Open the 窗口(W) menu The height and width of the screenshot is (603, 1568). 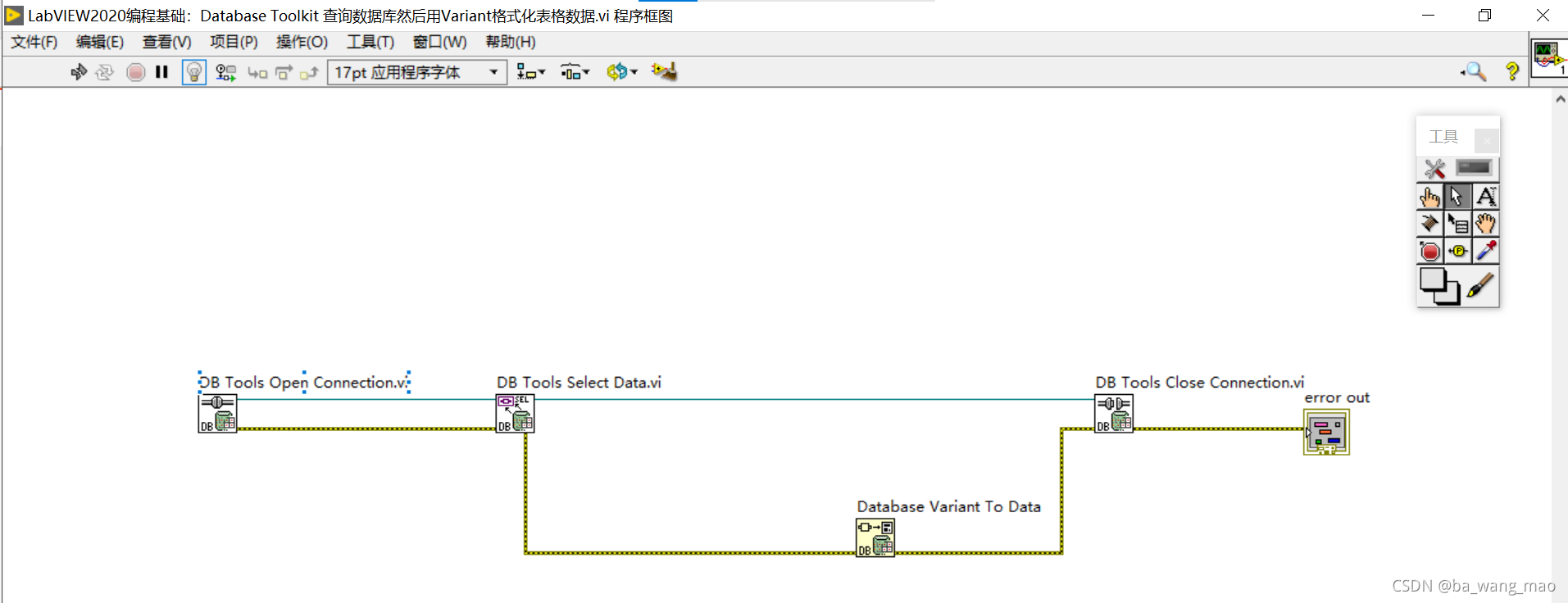tap(439, 42)
